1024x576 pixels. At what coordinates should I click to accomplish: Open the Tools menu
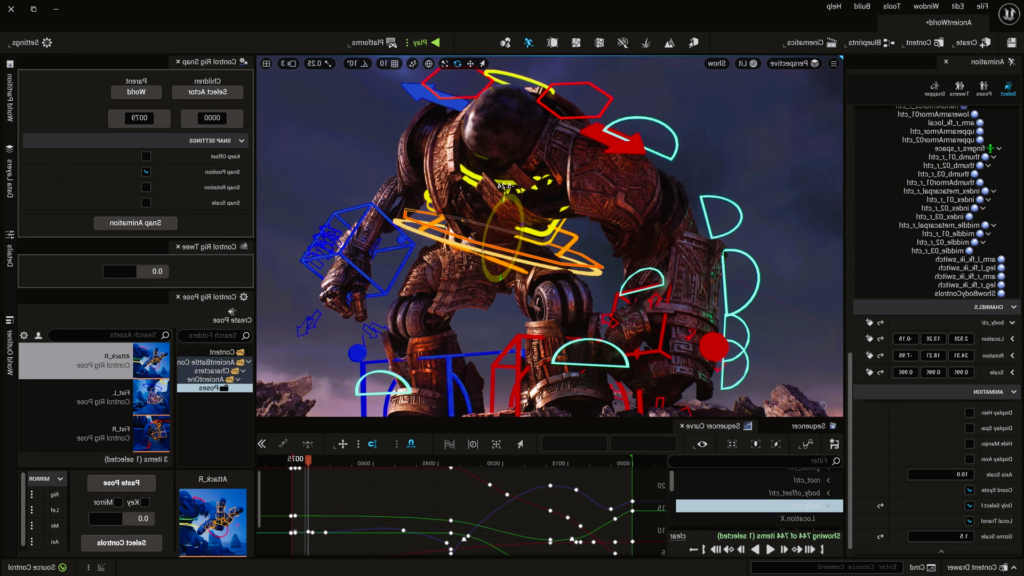click(x=891, y=7)
